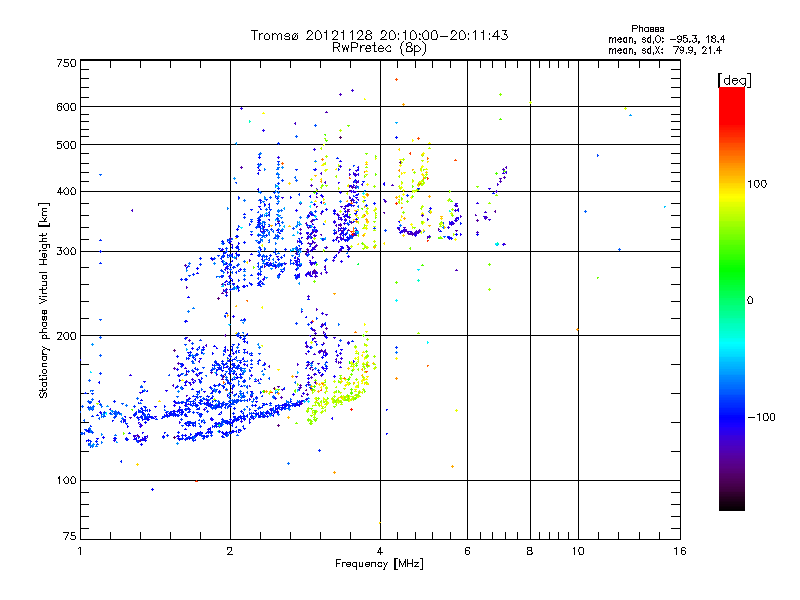This screenshot has width=800, height=600.
Task: Click the x-axis tick label '6'
Action: pyautogui.click(x=467, y=551)
